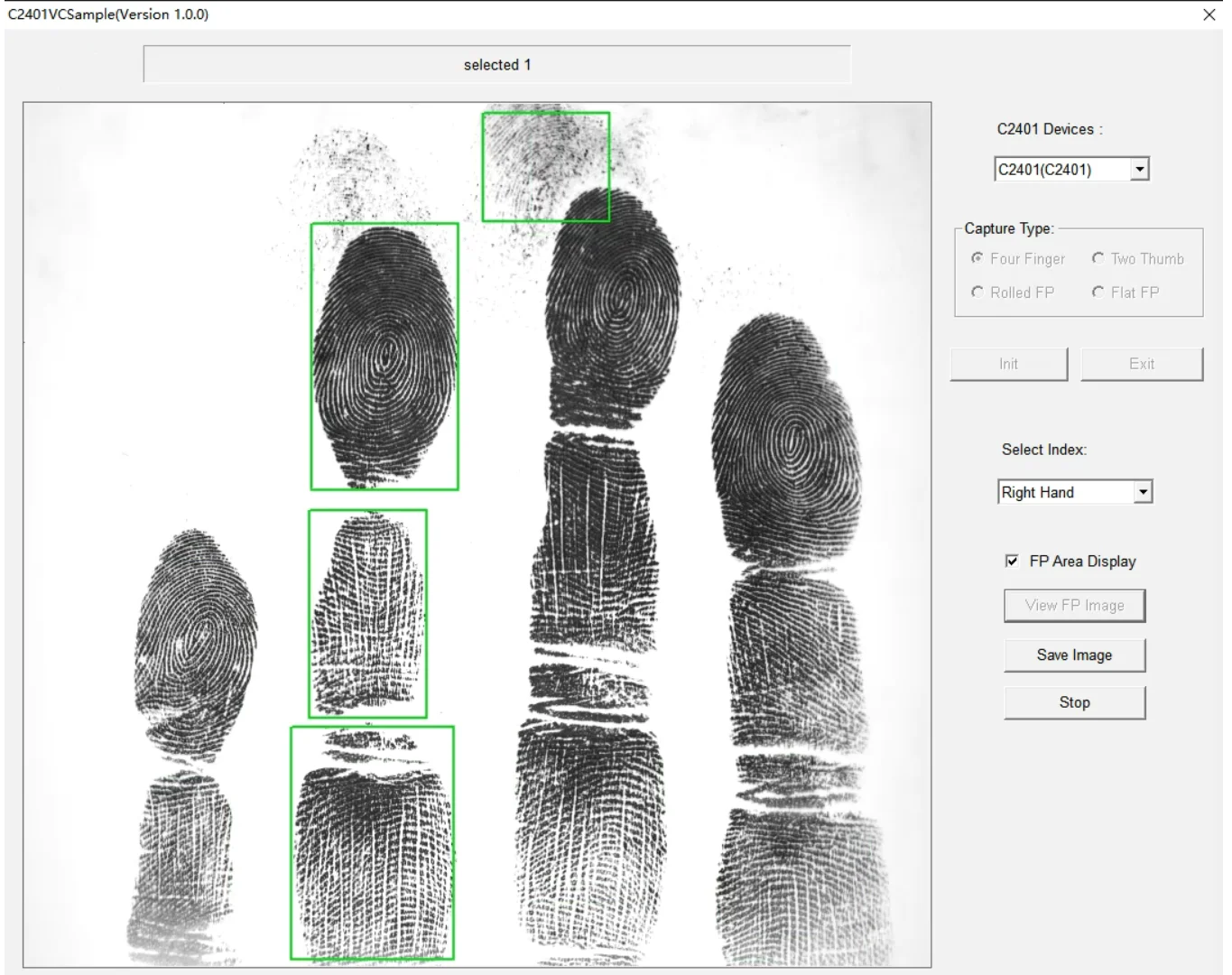Click the Exit button
Viewport: 1232px width, 975px height.
[x=1141, y=364]
